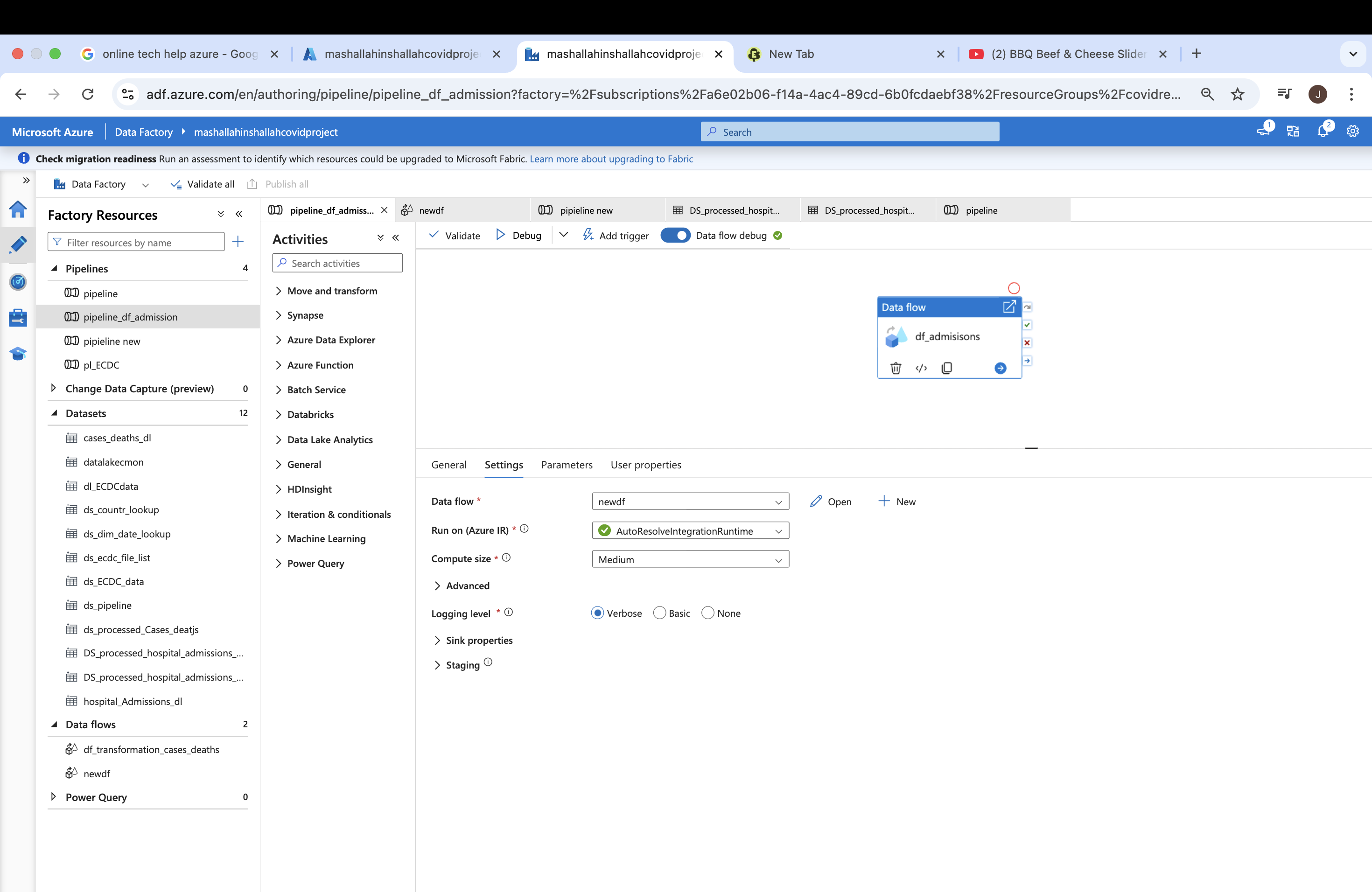
Task: Open the code view of the Data flow activity
Action: point(921,368)
